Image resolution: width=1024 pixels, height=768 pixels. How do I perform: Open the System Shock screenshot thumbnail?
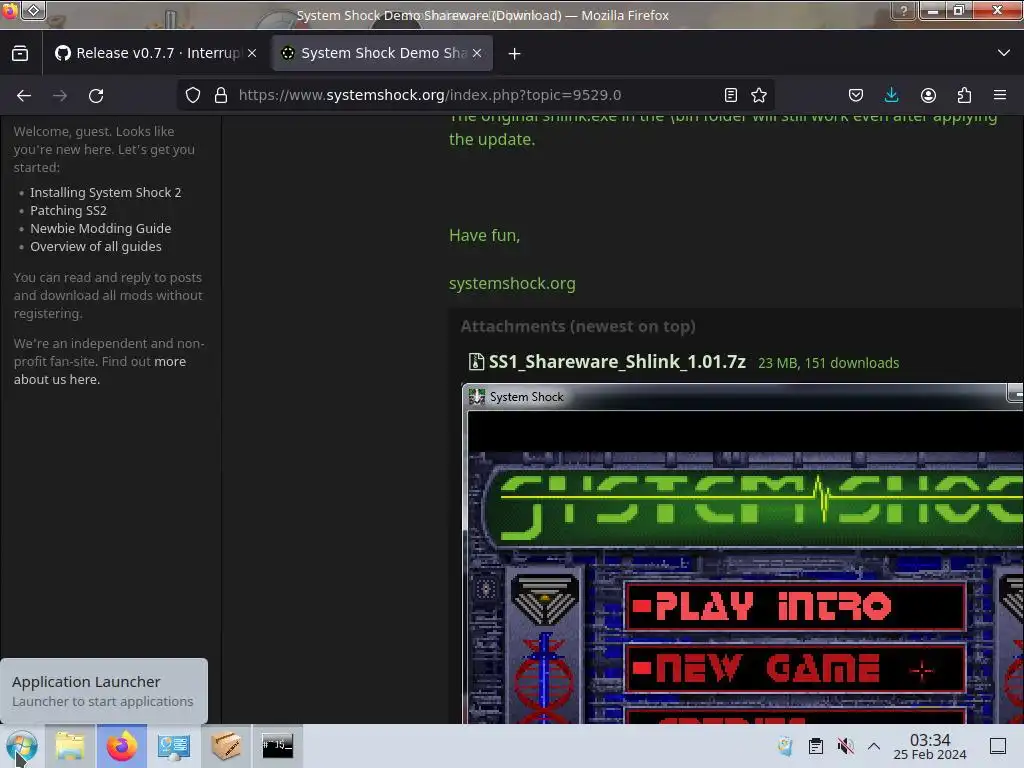[743, 554]
